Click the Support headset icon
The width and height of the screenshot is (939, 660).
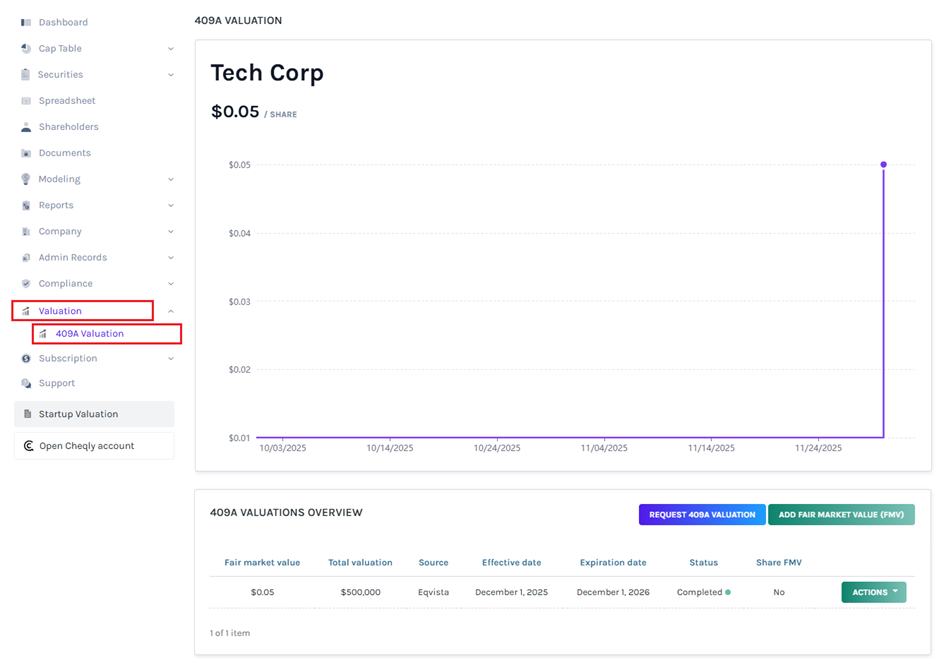[x=25, y=382]
